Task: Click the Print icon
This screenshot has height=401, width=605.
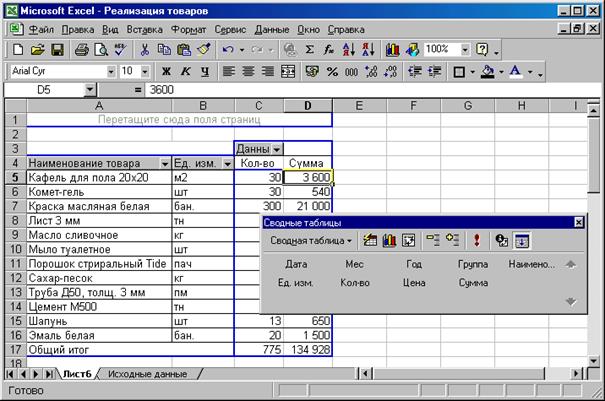Action: point(80,49)
